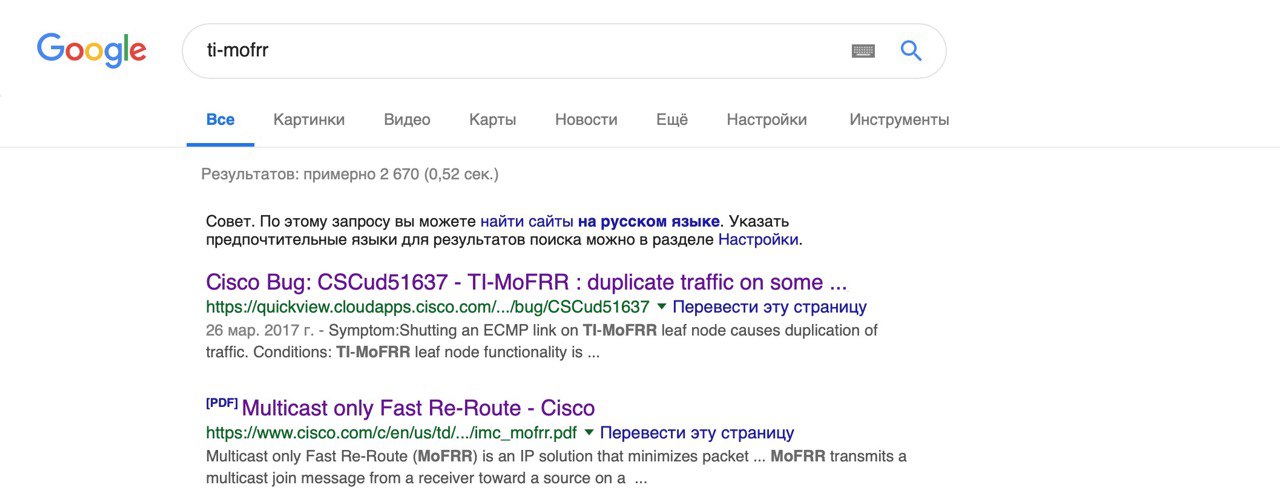Screen dimensions: 1280x504
Task: Switch to the Картинки tab
Action: [x=309, y=120]
